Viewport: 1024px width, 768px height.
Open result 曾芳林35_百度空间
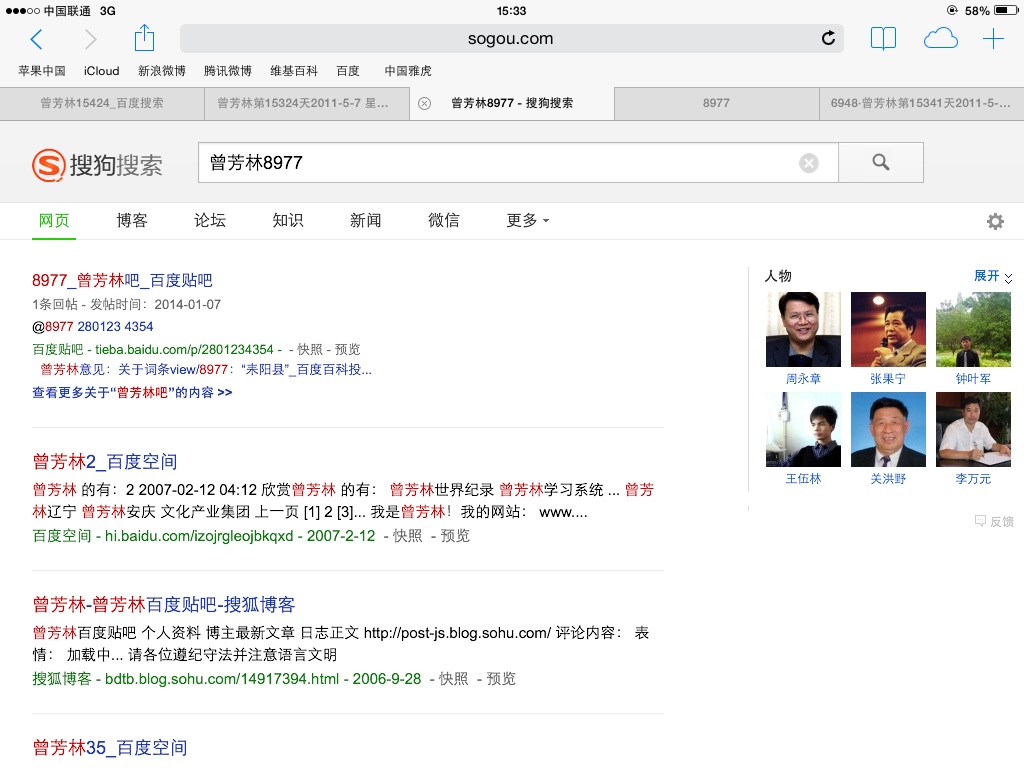click(x=110, y=748)
